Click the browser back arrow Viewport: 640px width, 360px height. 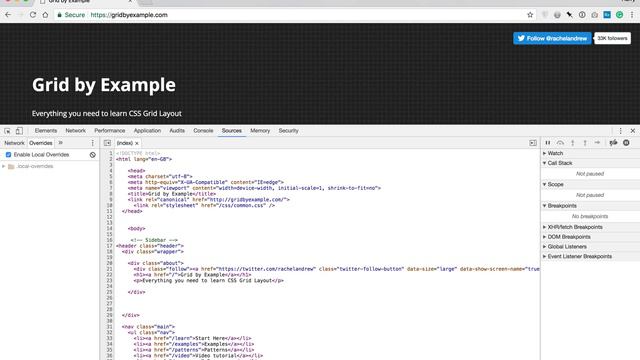tap(8, 15)
